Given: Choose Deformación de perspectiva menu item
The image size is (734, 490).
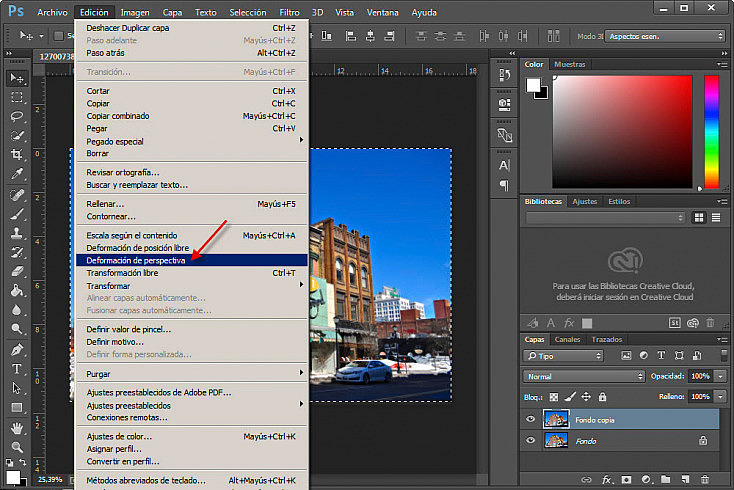Looking at the screenshot, I should (191, 260).
